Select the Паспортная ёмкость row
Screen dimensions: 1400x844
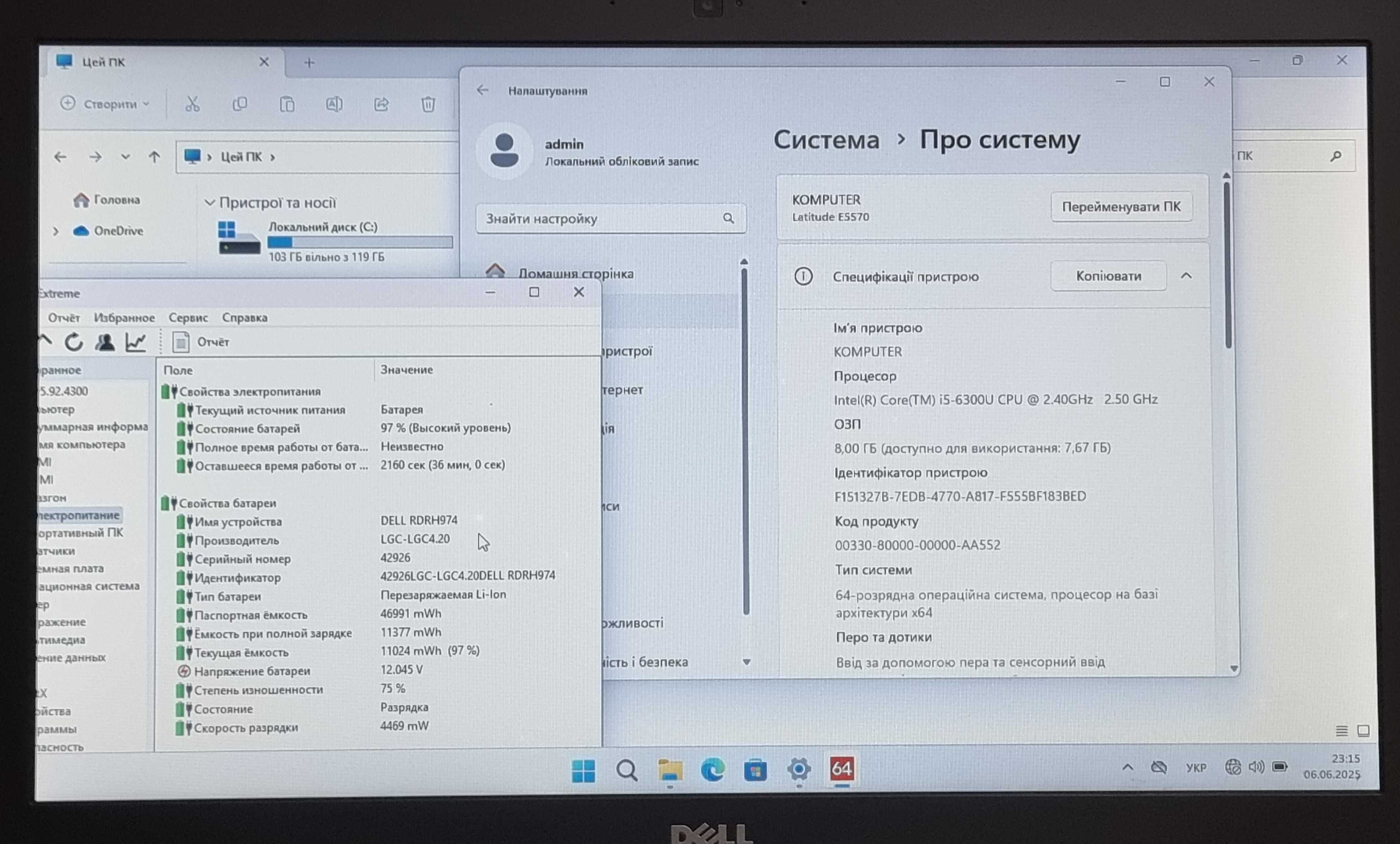pos(378,614)
